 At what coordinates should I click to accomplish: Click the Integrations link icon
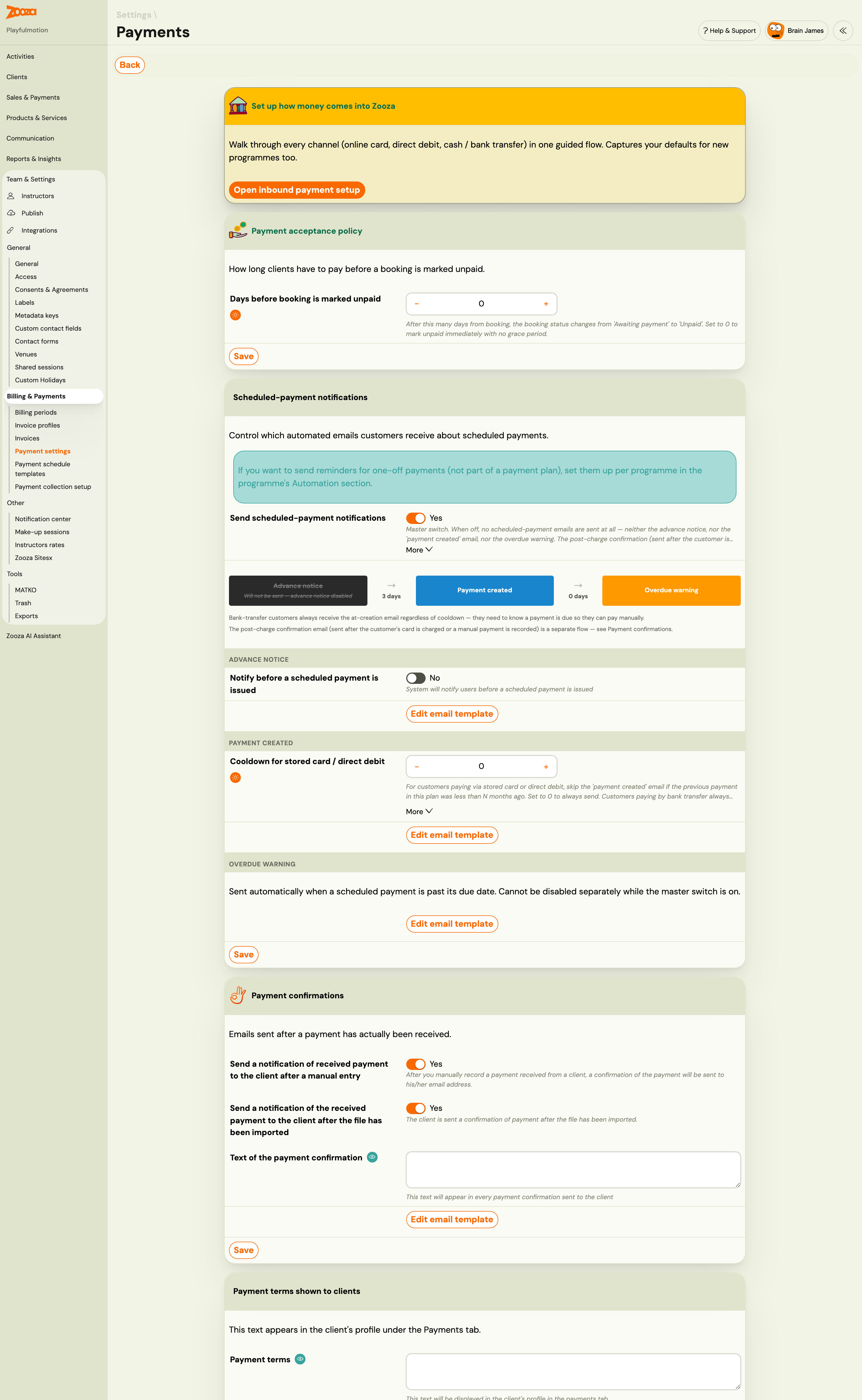(10, 230)
